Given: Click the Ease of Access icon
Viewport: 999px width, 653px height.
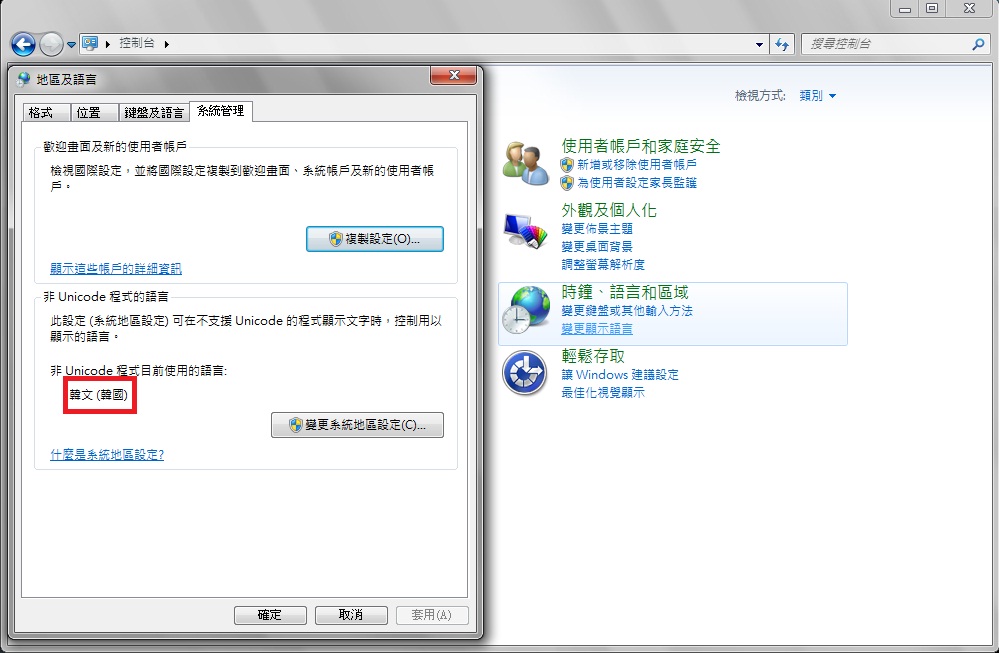Looking at the screenshot, I should (524, 373).
